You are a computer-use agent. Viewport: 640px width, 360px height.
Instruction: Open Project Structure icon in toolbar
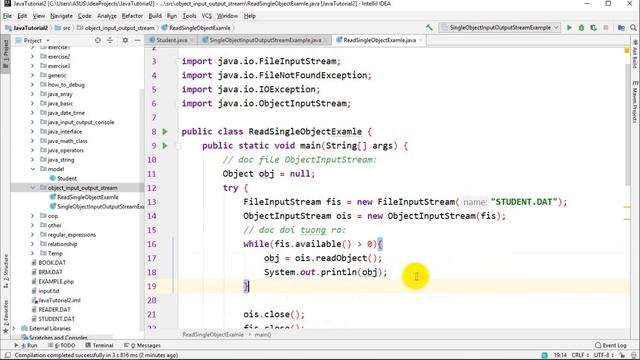click(621, 28)
